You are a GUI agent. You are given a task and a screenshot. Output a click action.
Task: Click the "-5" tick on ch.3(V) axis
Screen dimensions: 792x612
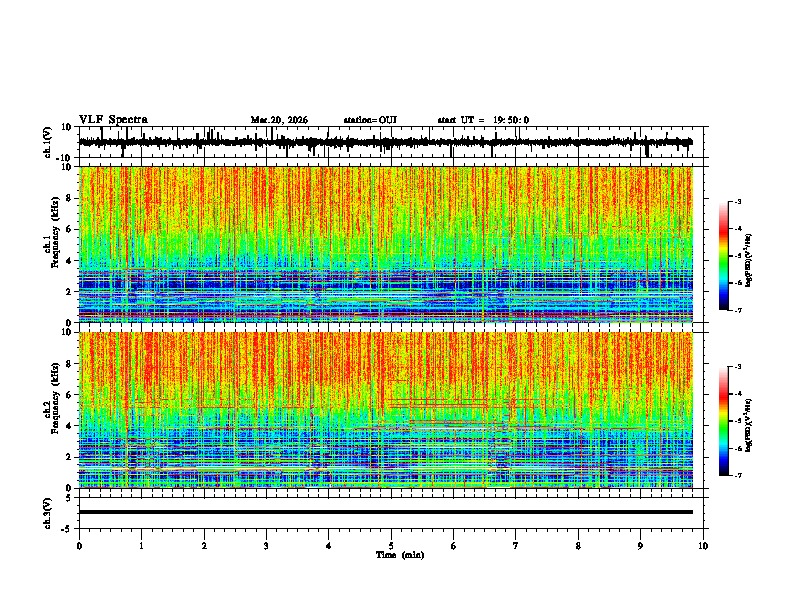pyautogui.click(x=67, y=529)
